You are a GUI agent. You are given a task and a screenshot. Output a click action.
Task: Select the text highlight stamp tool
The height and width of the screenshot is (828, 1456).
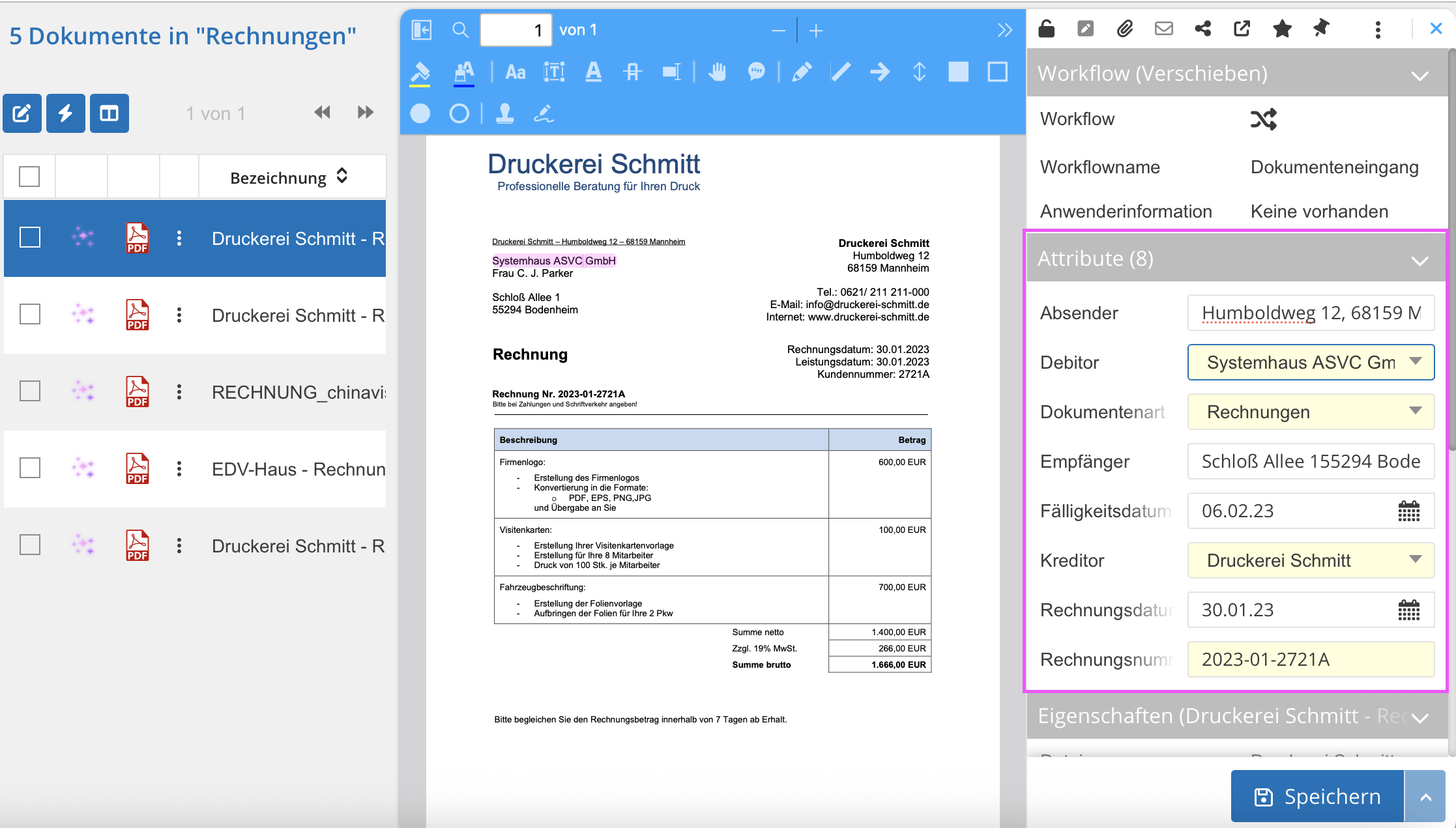click(x=464, y=72)
